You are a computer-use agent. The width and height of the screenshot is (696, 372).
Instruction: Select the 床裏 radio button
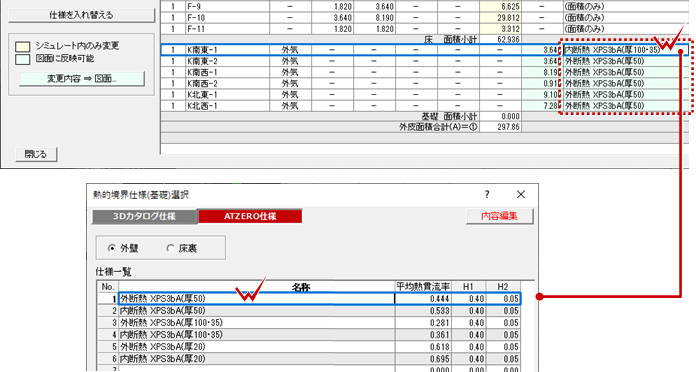(170, 248)
